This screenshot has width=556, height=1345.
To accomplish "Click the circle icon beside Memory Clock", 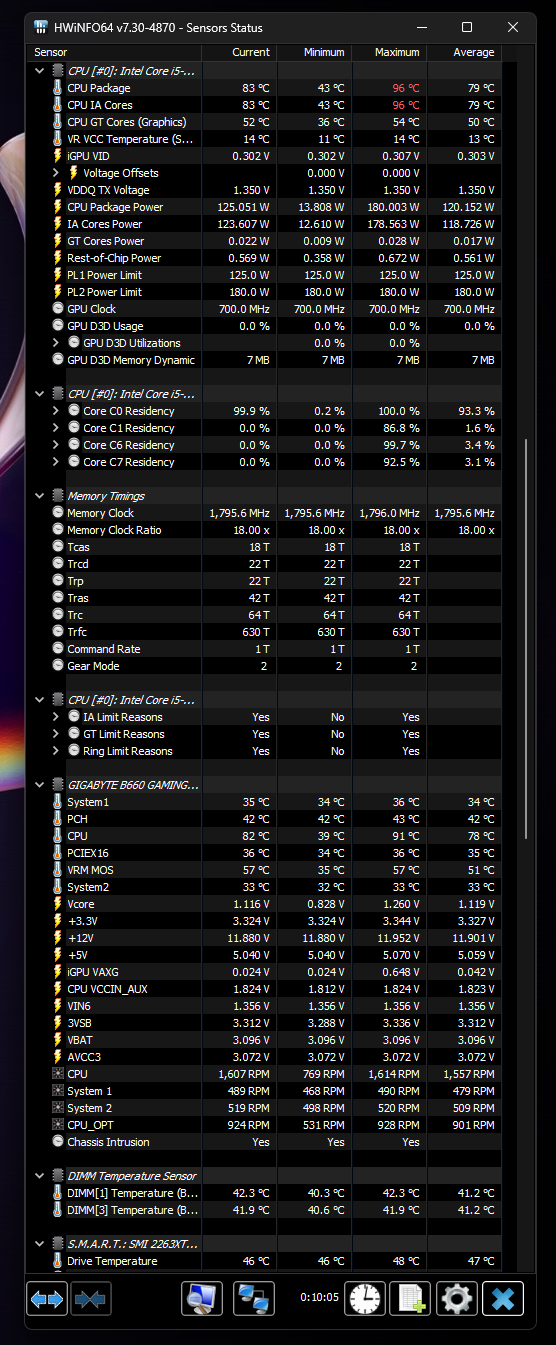I will coord(58,513).
